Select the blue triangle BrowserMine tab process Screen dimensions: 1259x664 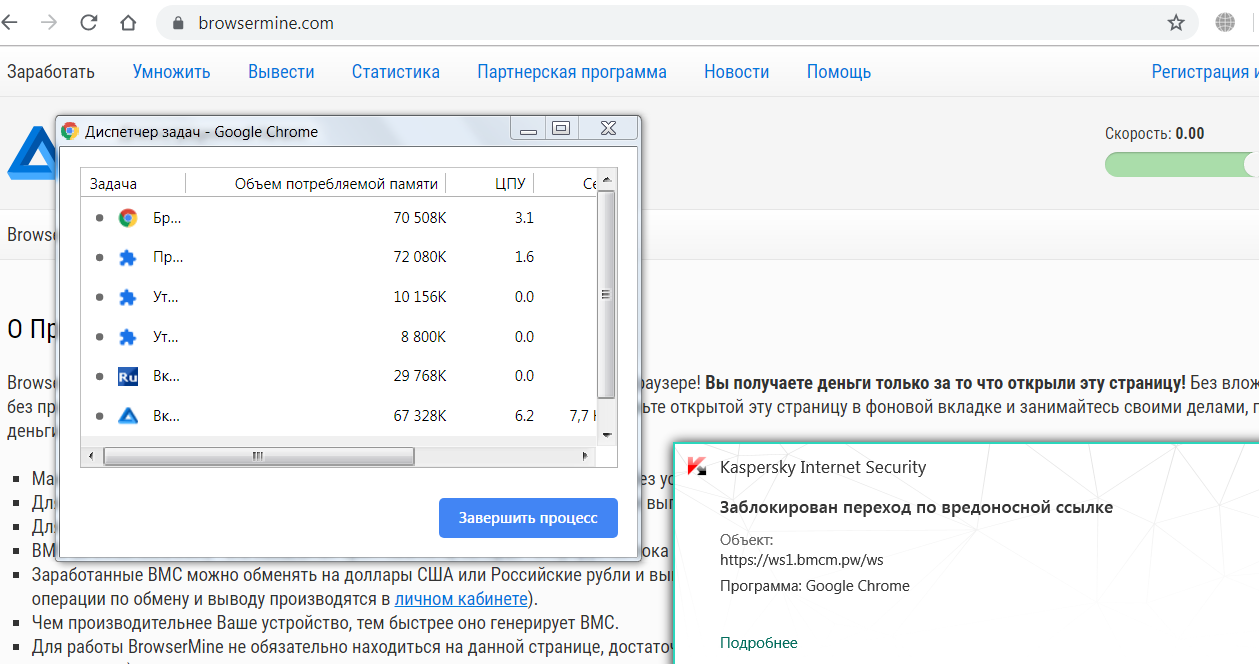point(127,416)
